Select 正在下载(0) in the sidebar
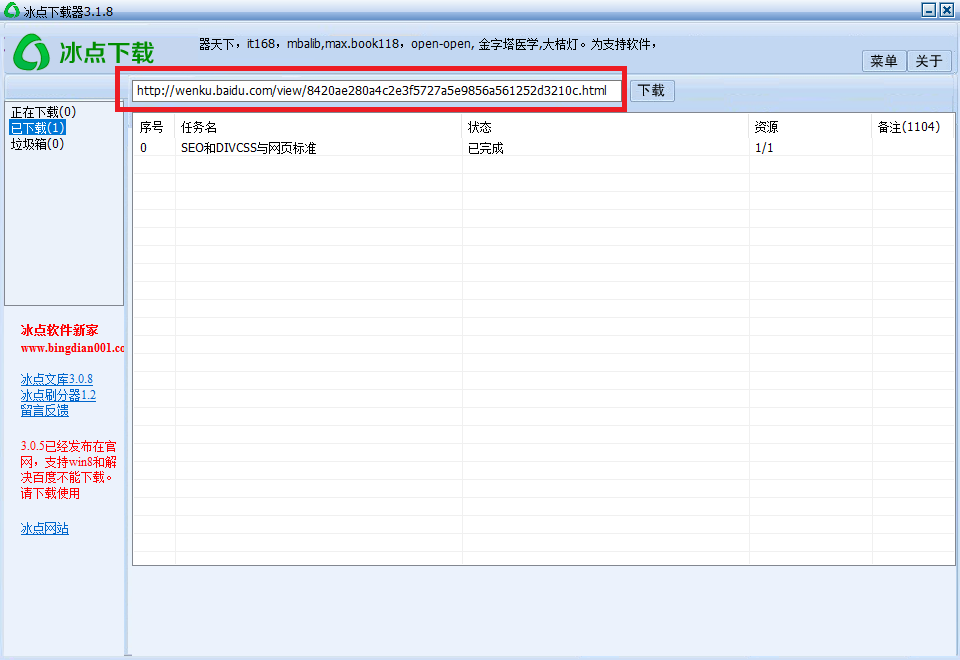The width and height of the screenshot is (960, 660). pyautogui.click(x=43, y=112)
